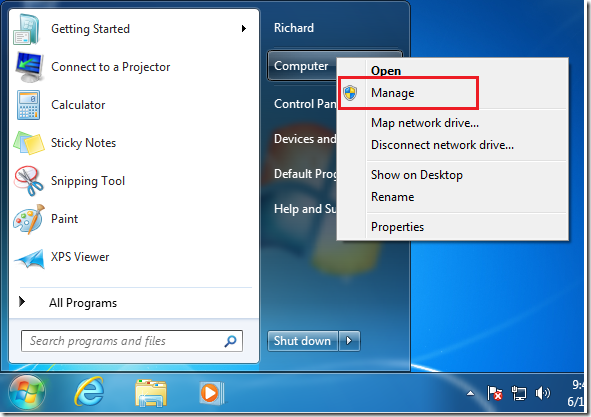
Task: Open the volume speaker tray icon
Action: (543, 394)
